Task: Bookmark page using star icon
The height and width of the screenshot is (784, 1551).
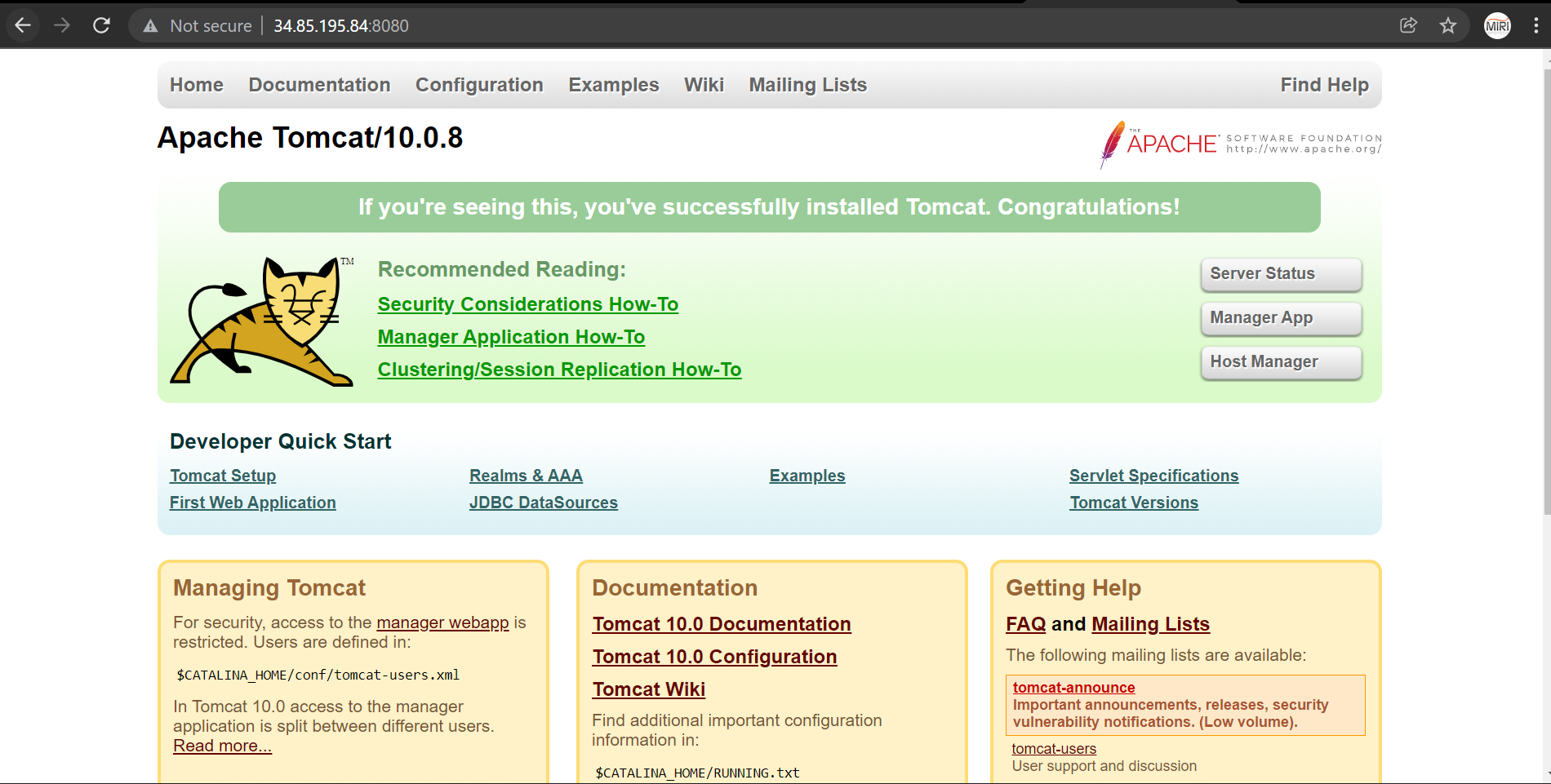Action: pyautogui.click(x=1447, y=25)
